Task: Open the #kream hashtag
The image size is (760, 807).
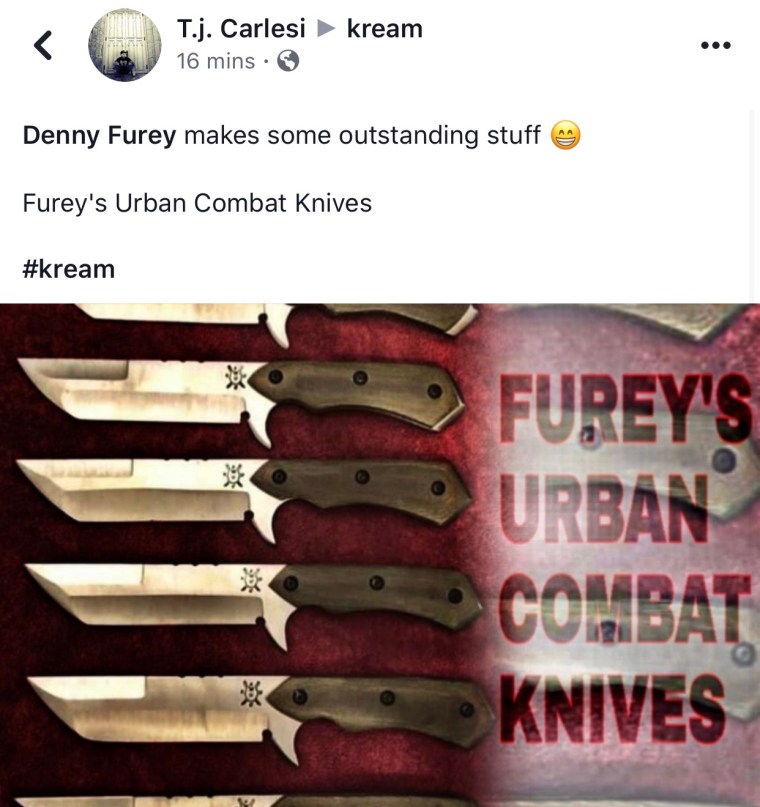Action: (69, 269)
